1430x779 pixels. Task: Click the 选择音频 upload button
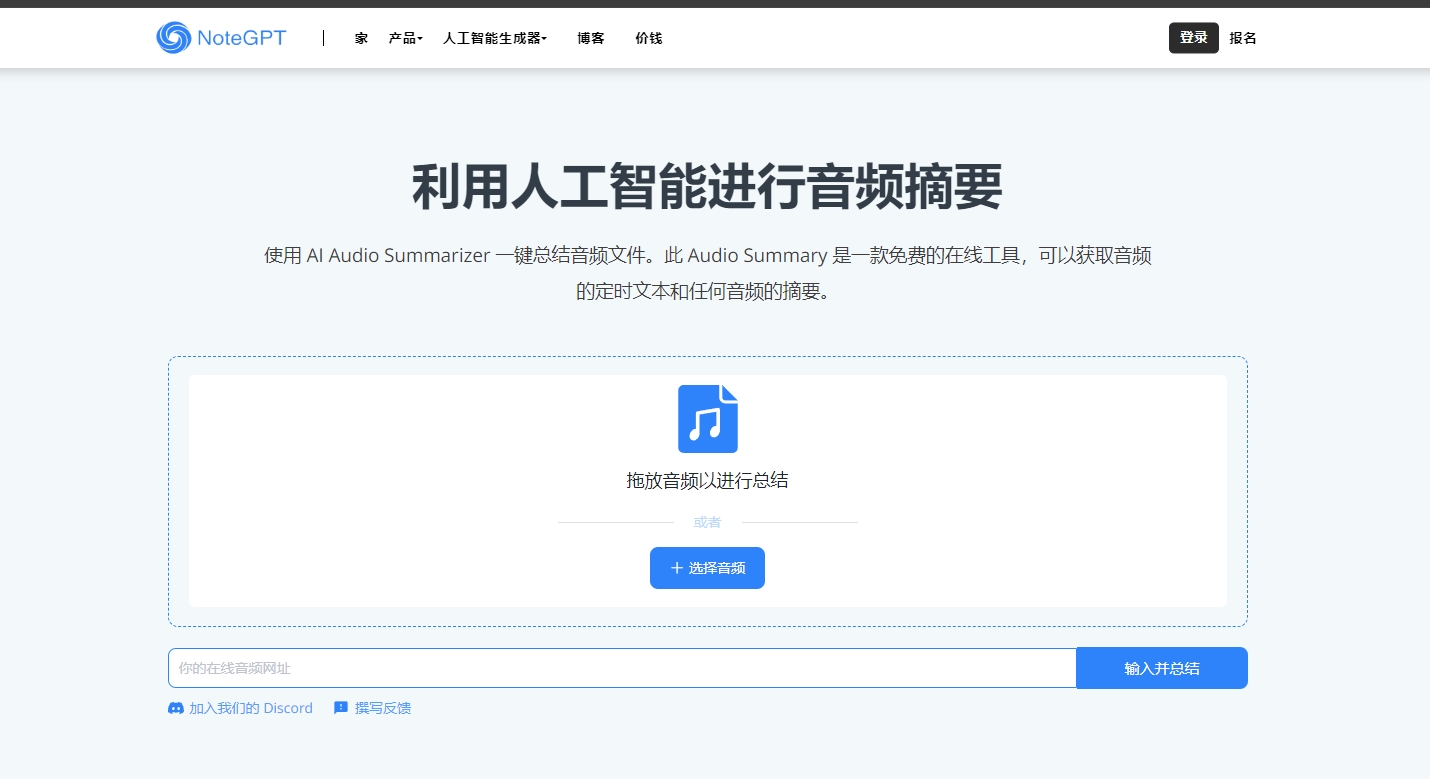click(707, 568)
